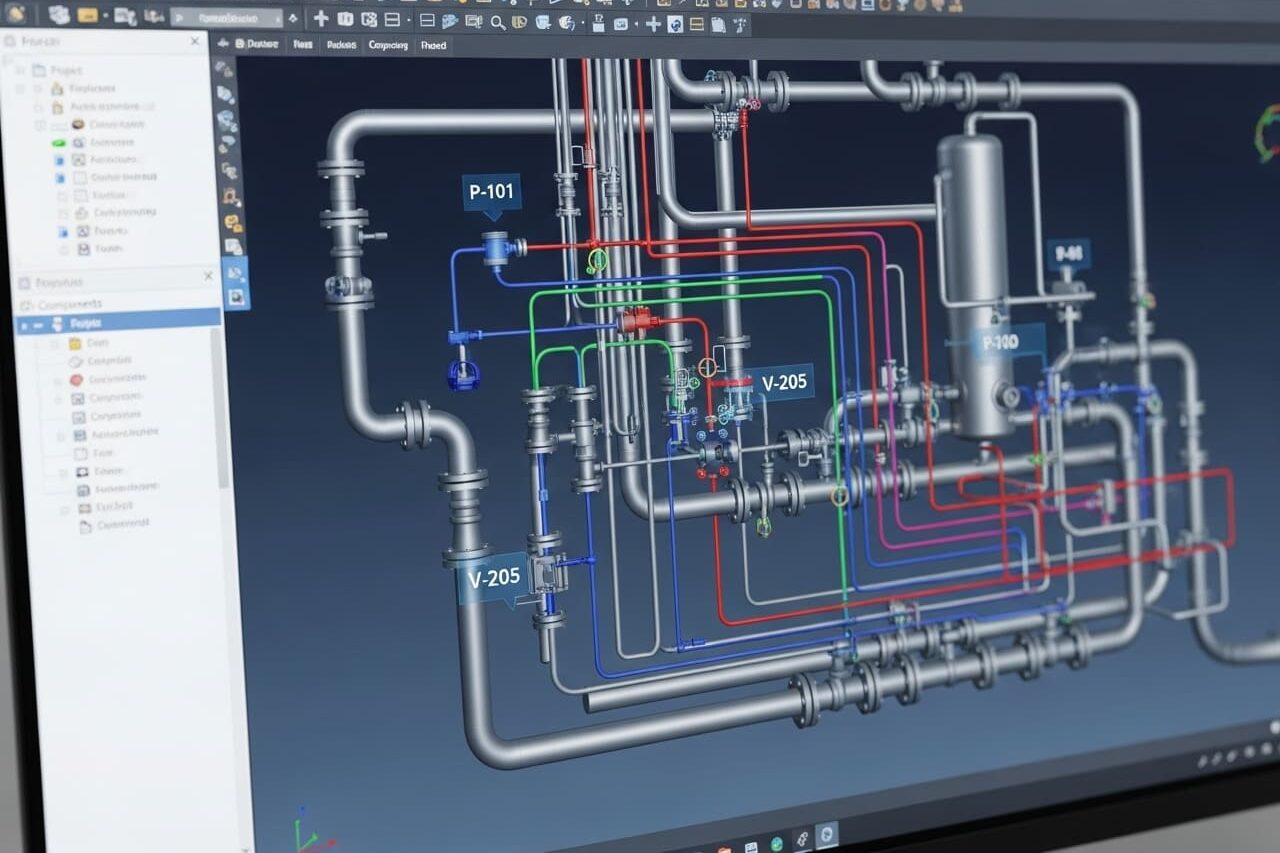Select the yellow folder icon in top toolbar

88,16
